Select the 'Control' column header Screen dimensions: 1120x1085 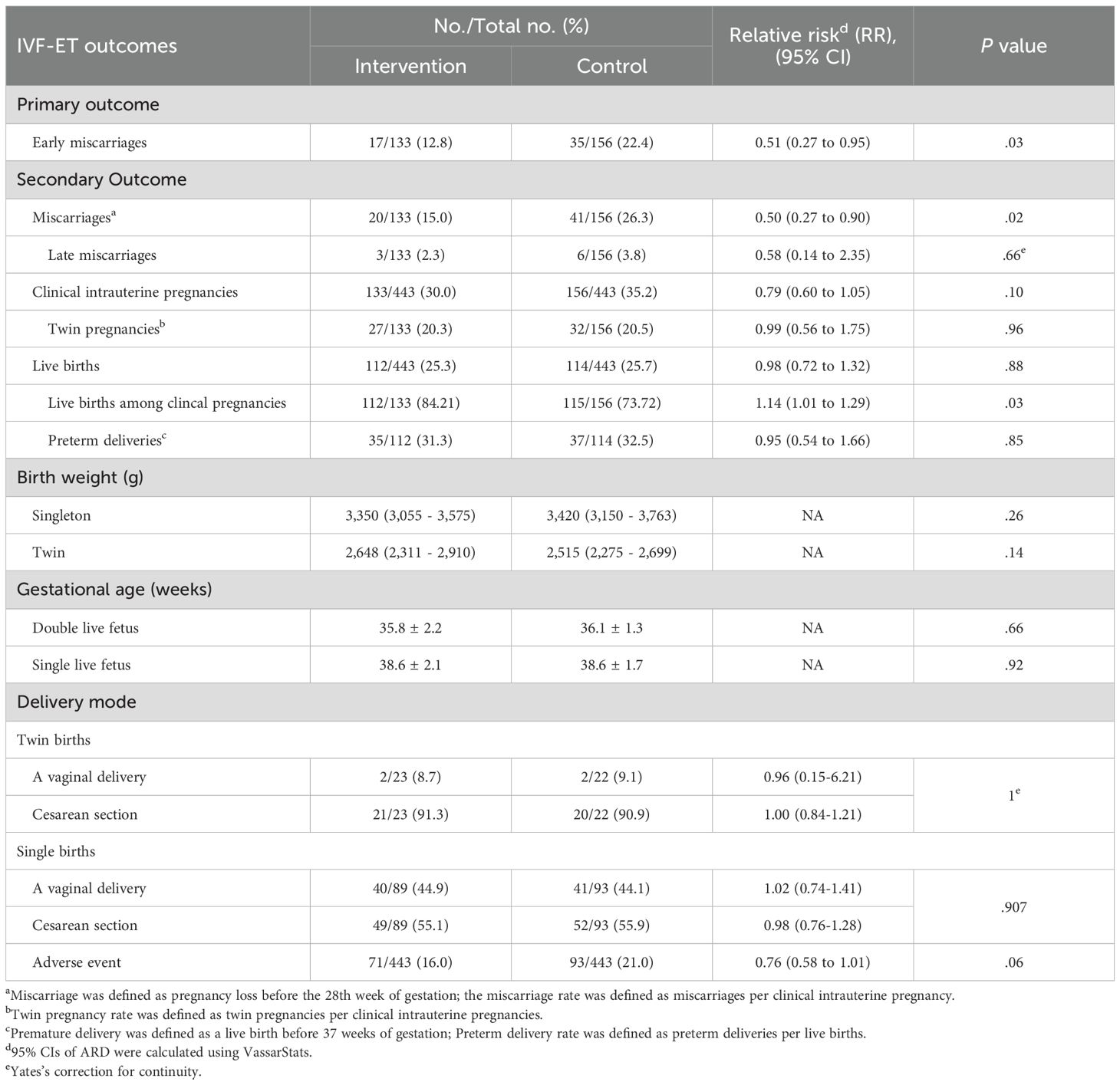(611, 66)
